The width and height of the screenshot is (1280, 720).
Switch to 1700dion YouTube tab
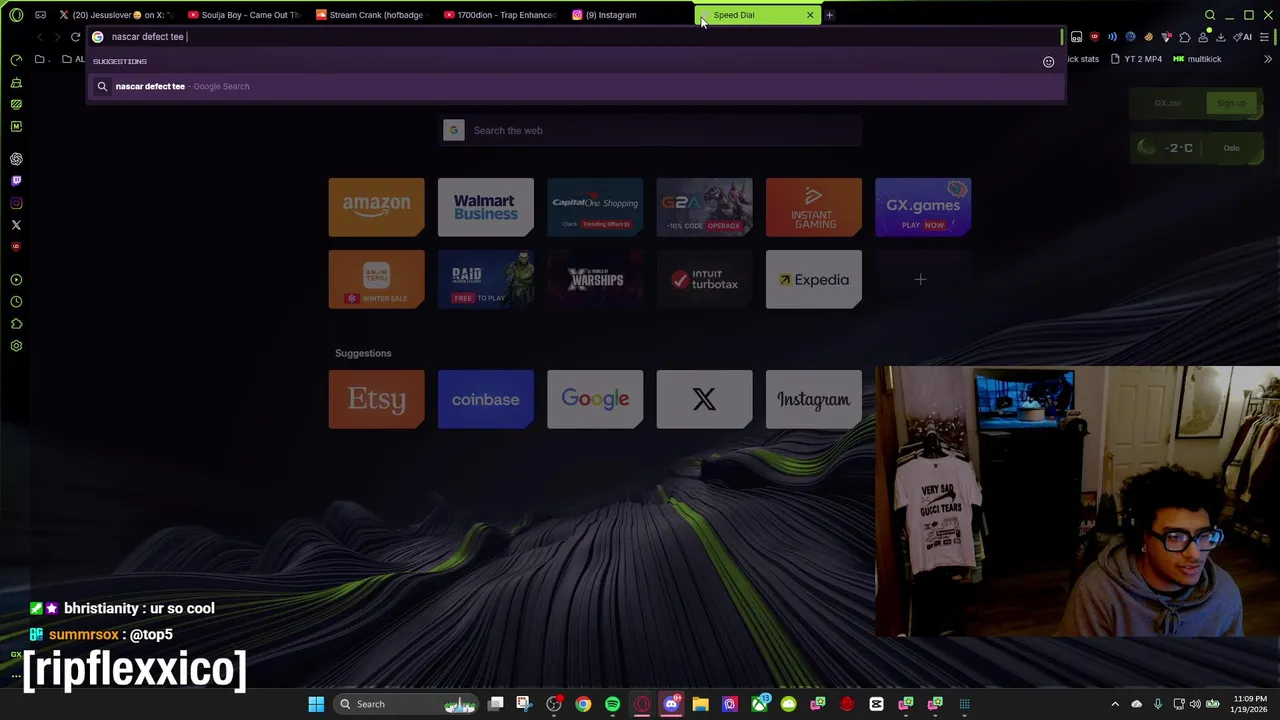click(500, 15)
